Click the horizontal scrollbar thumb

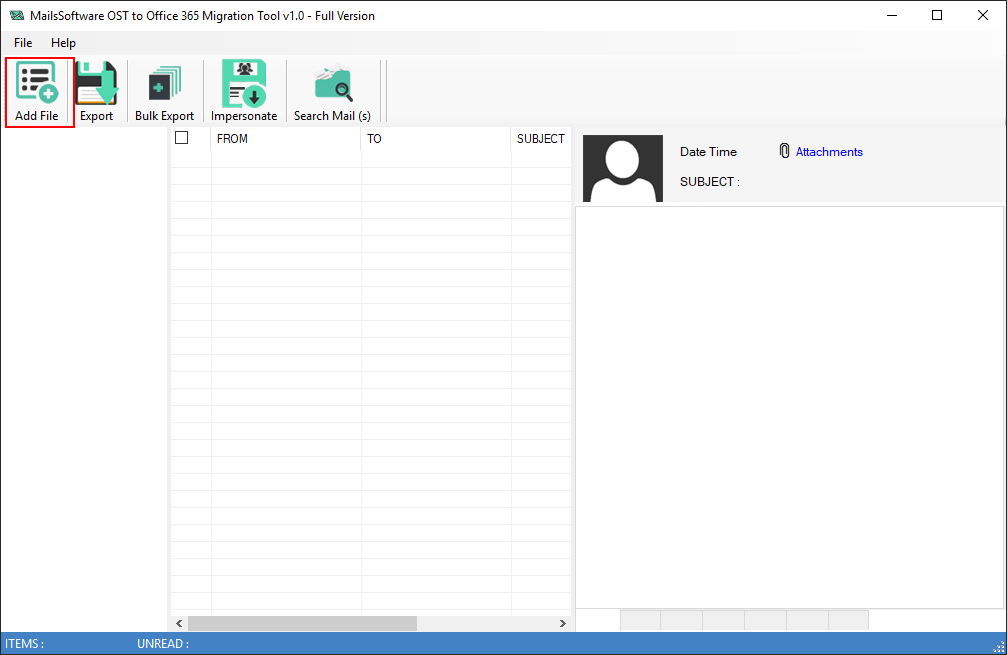301,623
